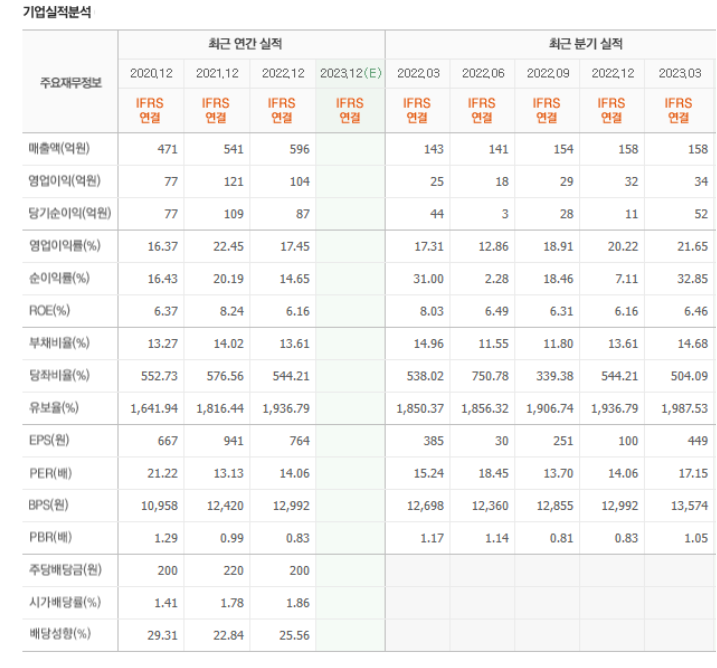Click payout ratio value 25.56
The height and width of the screenshot is (668, 717).
click(294, 636)
